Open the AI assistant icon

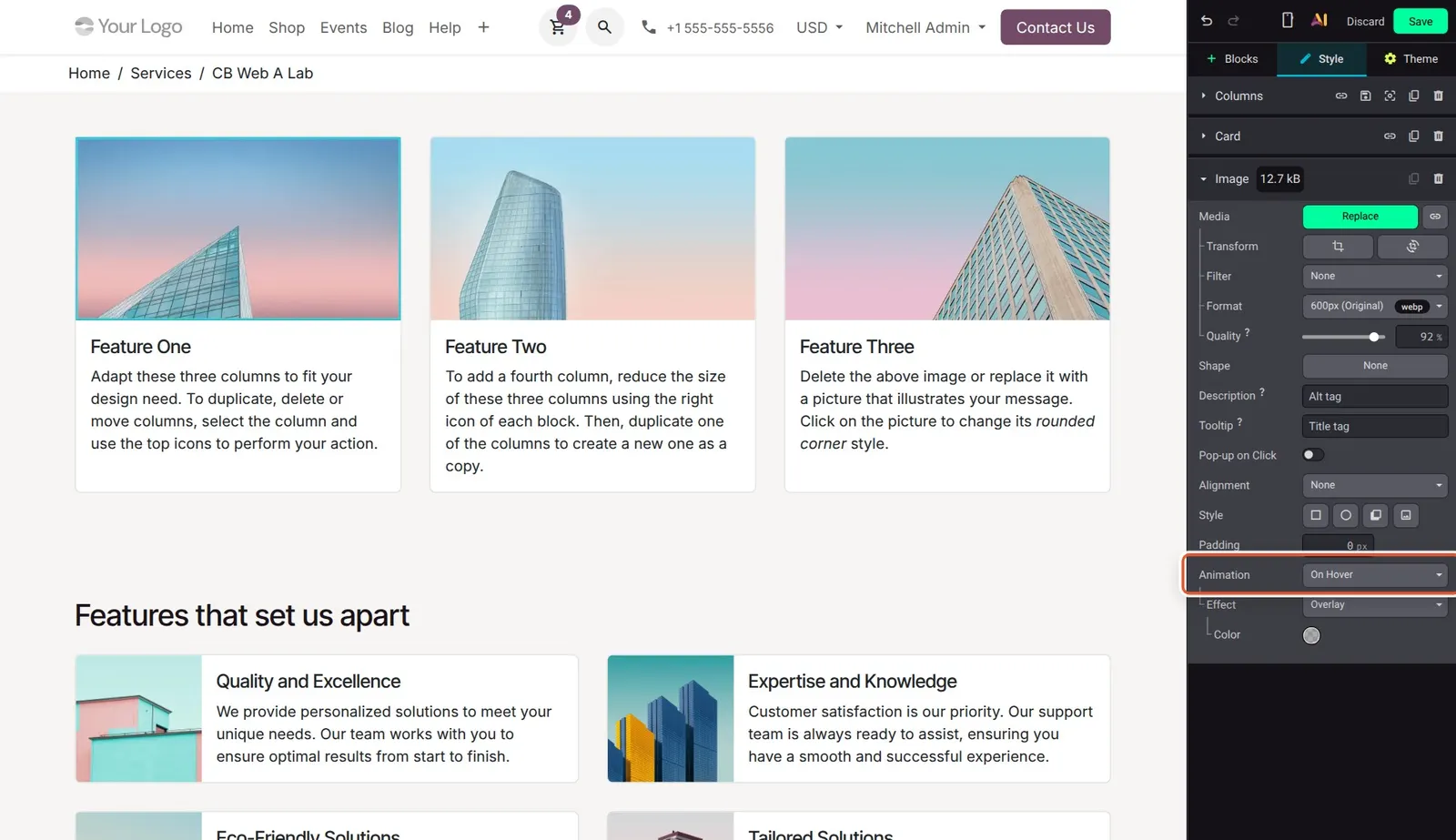coord(1319,20)
